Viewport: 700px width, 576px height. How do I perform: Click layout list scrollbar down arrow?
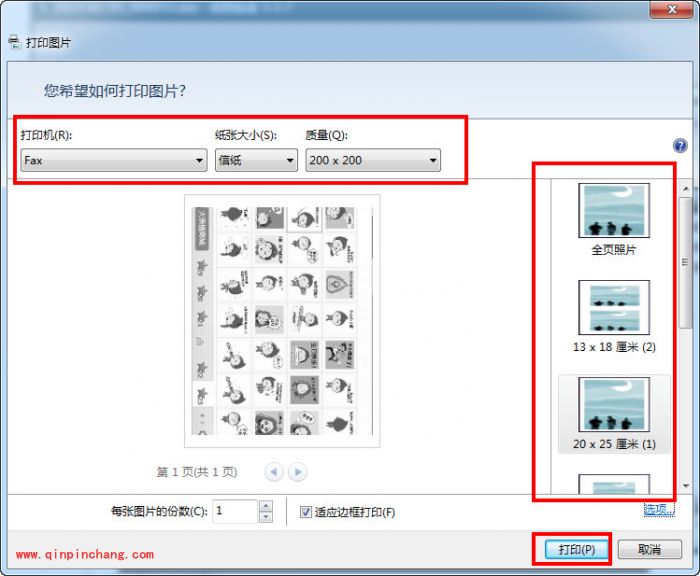(x=686, y=486)
